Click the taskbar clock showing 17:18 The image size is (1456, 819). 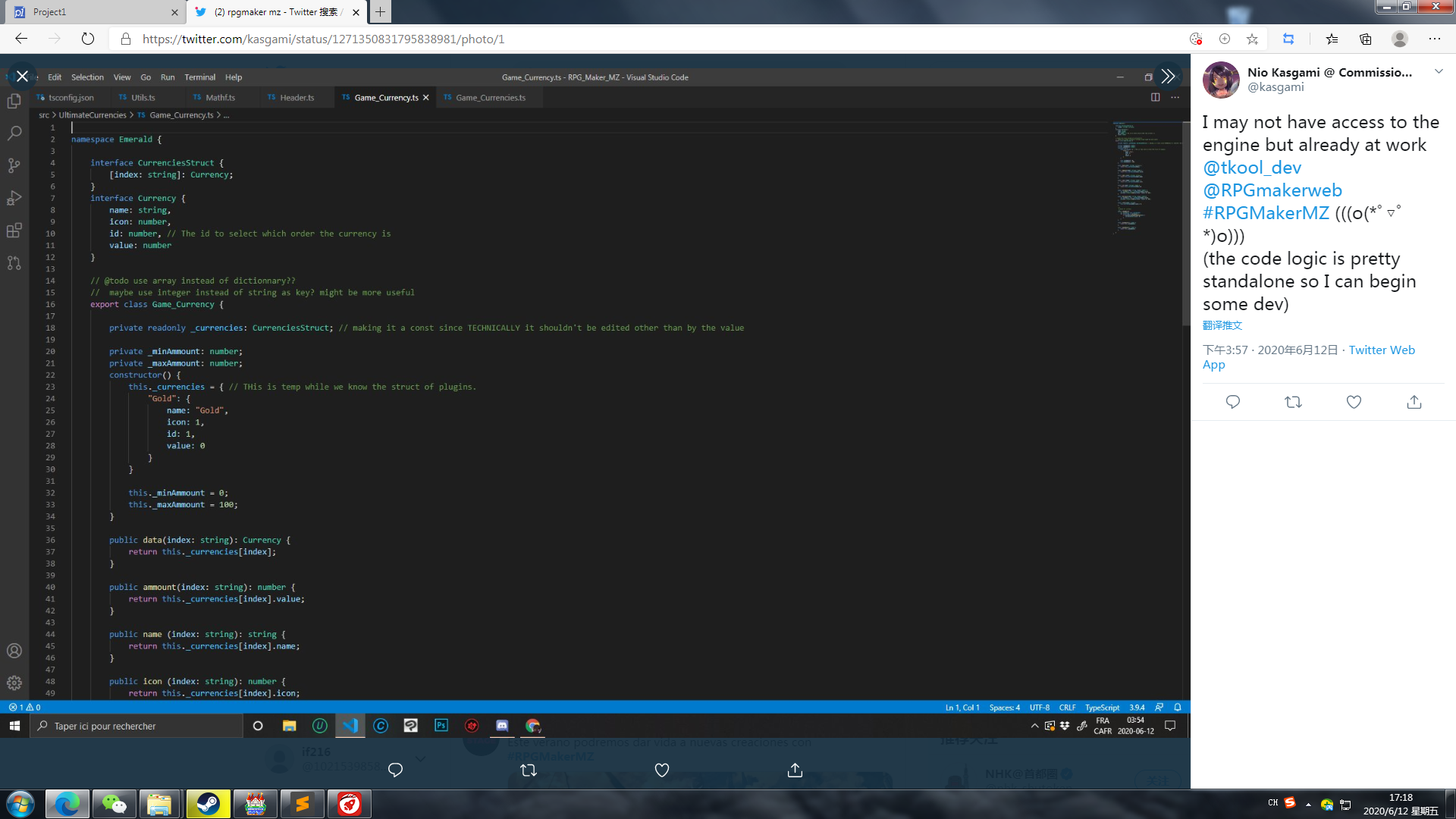coord(1401,804)
